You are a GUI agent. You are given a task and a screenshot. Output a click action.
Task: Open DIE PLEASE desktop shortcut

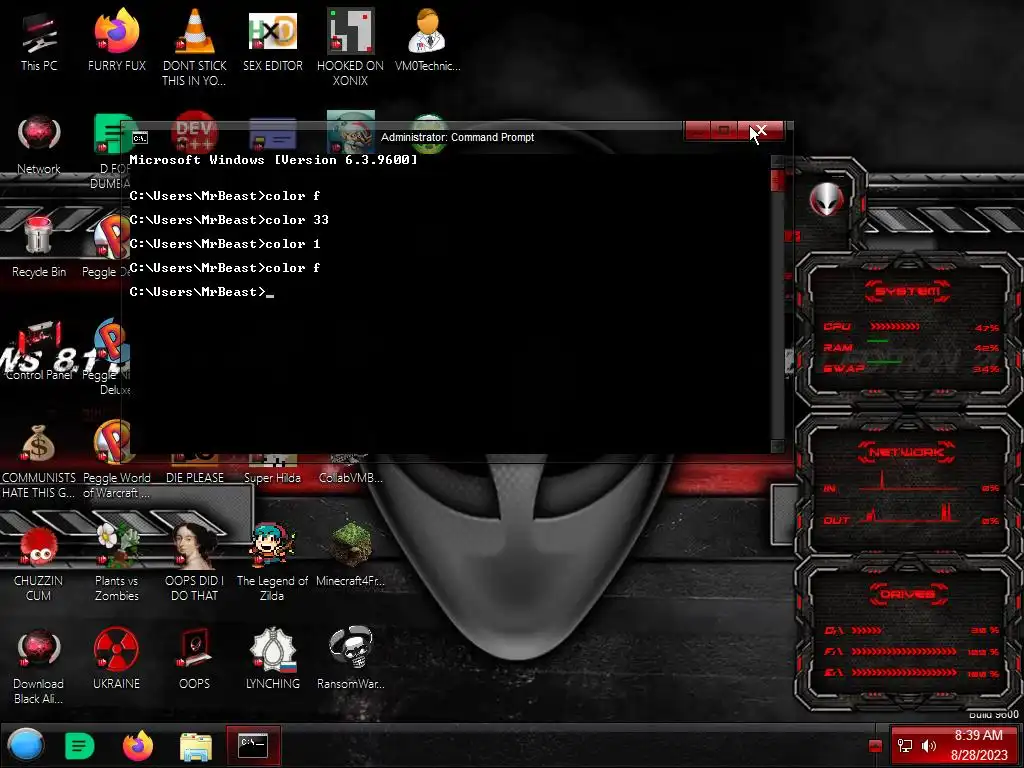[195, 470]
